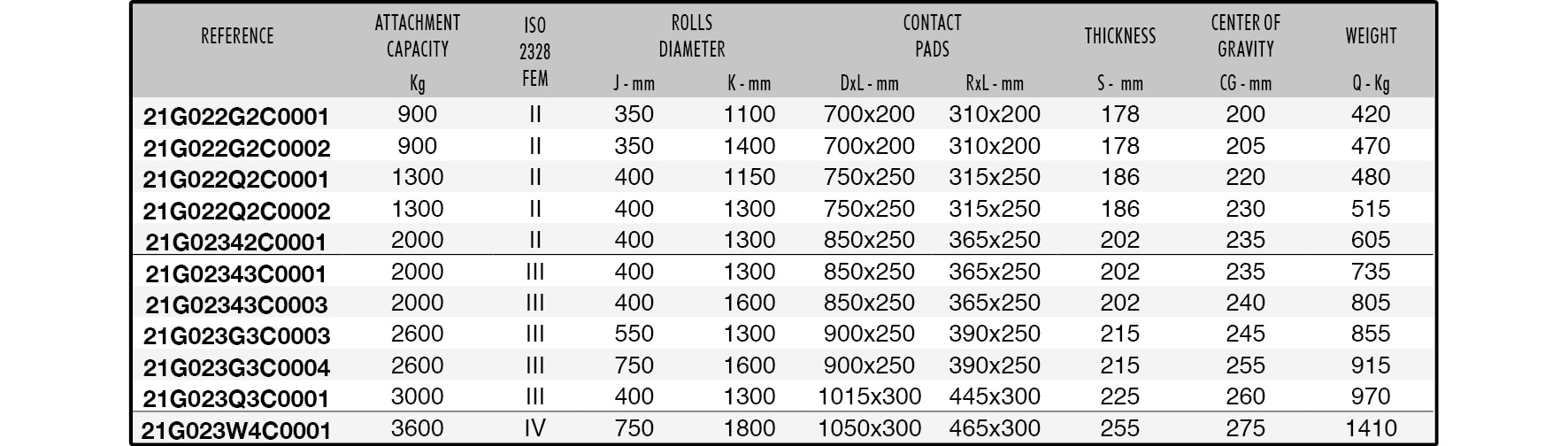Click the WEIGHT column header

(x=1371, y=36)
